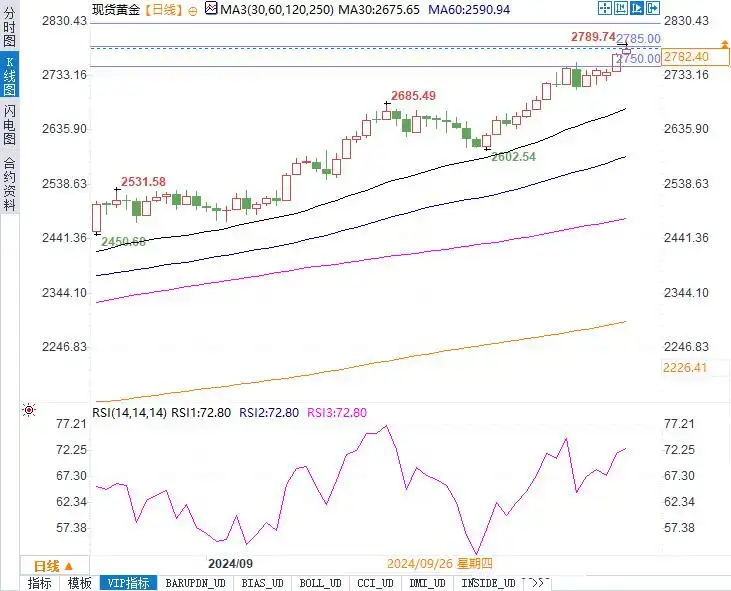Viewport: 731px width, 591px height.
Task: Click the RSI3:72.80 value
Action: 337,412
